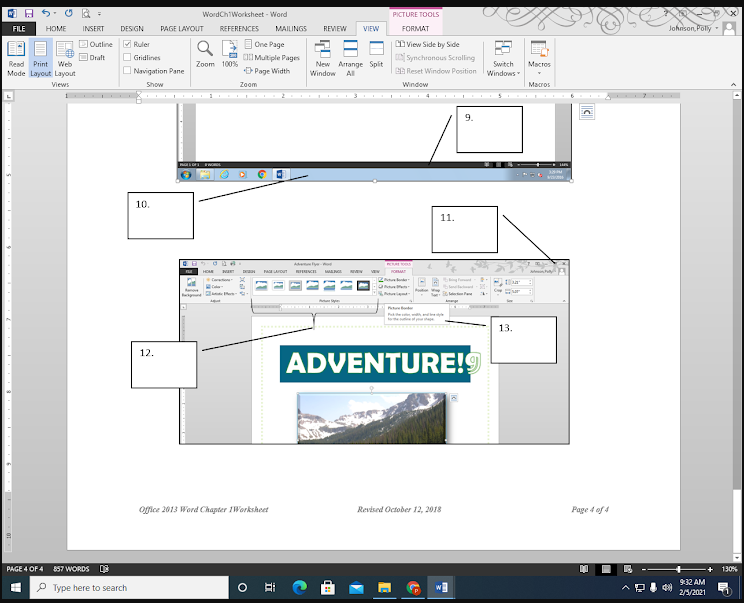Open the FILE tab
744x603 pixels.
19,28
